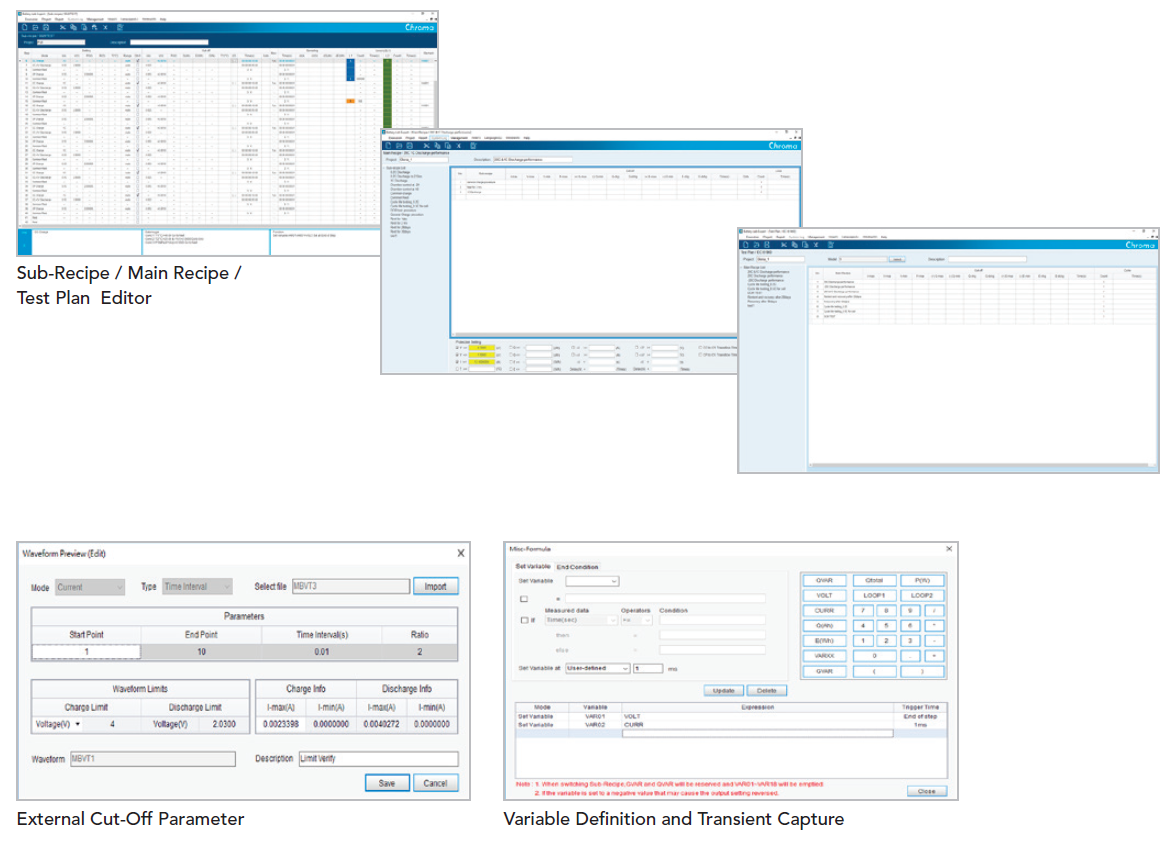
Task: Click New file icon in Test Plan window toolbar
Action: pos(746,244)
